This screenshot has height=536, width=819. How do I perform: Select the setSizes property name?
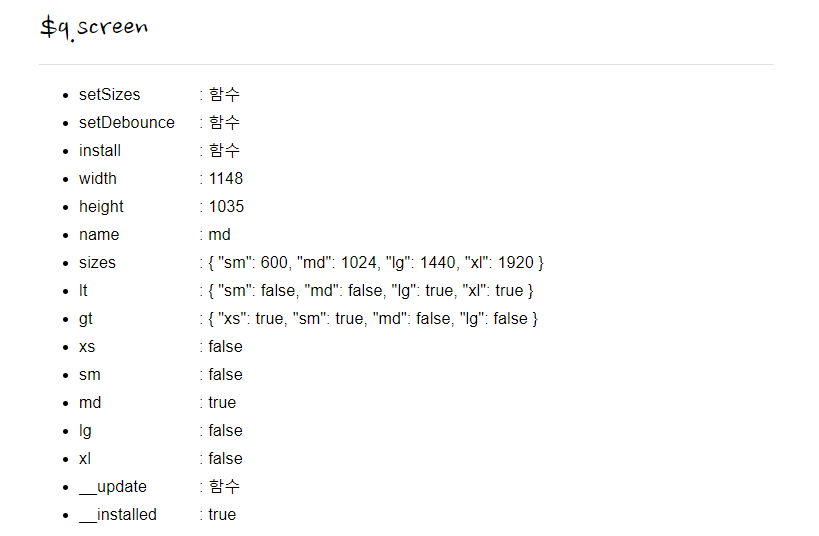click(110, 95)
